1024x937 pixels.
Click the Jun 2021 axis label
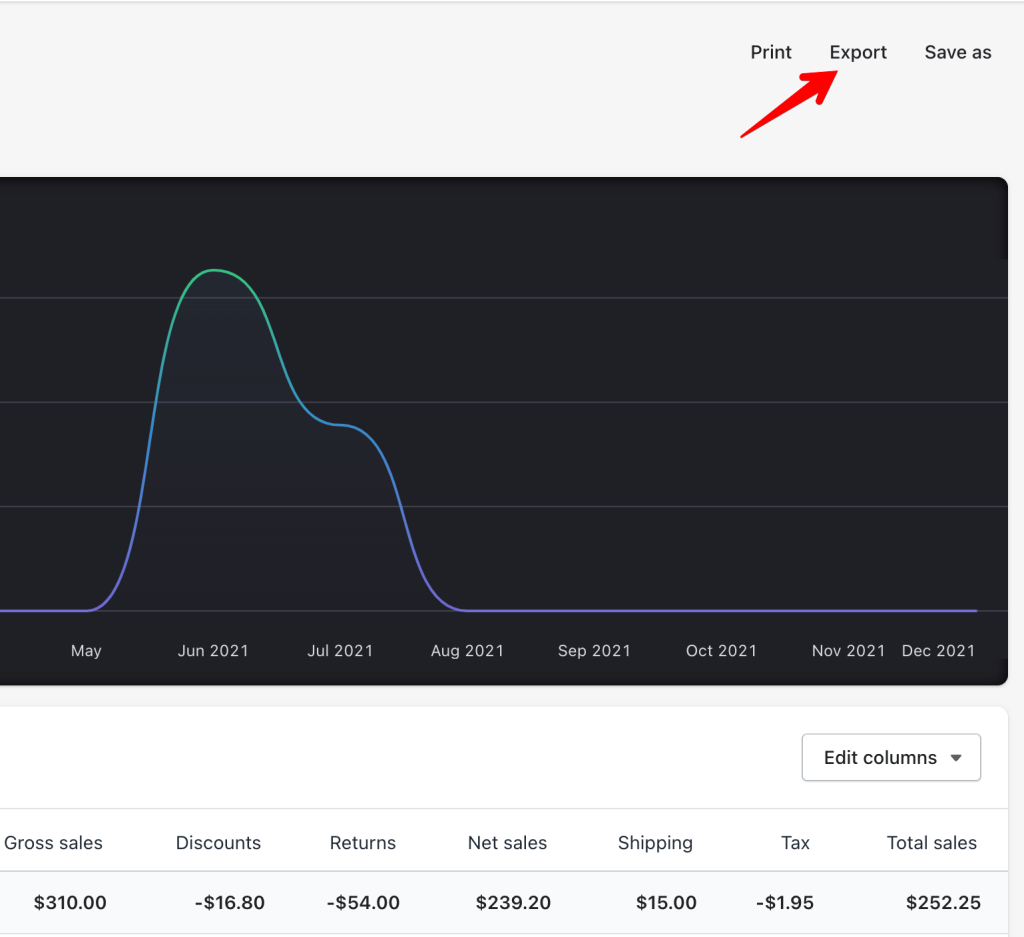pos(212,650)
